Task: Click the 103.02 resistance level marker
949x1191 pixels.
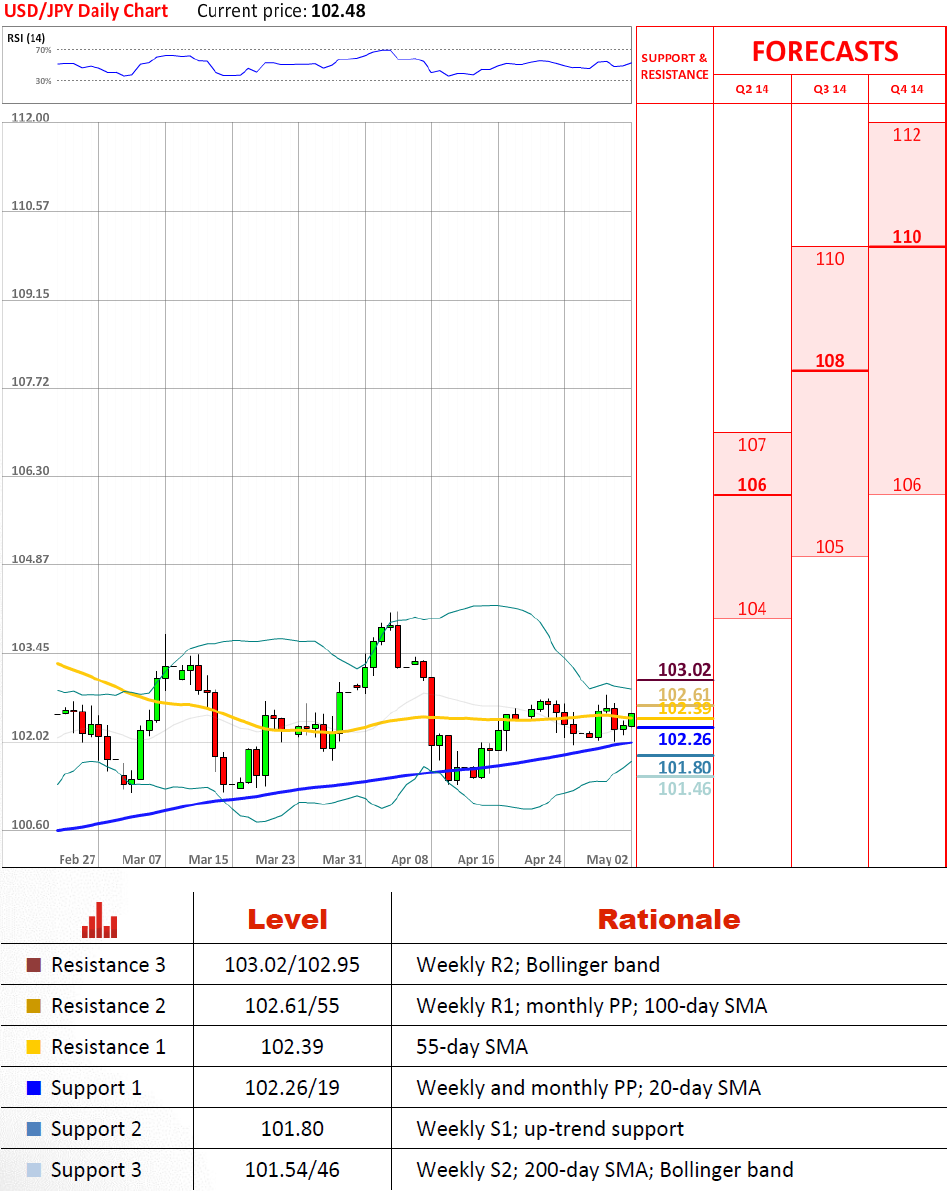Action: (x=685, y=669)
